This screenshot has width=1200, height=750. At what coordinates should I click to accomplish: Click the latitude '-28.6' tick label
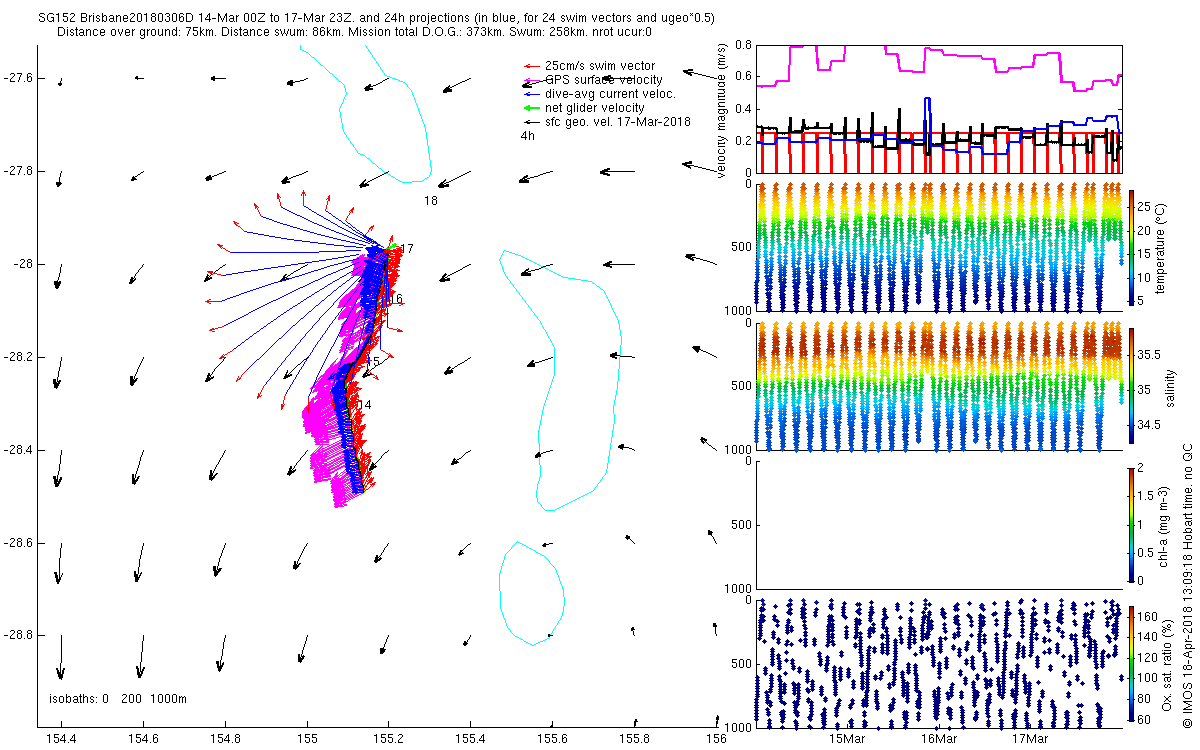click(20, 543)
